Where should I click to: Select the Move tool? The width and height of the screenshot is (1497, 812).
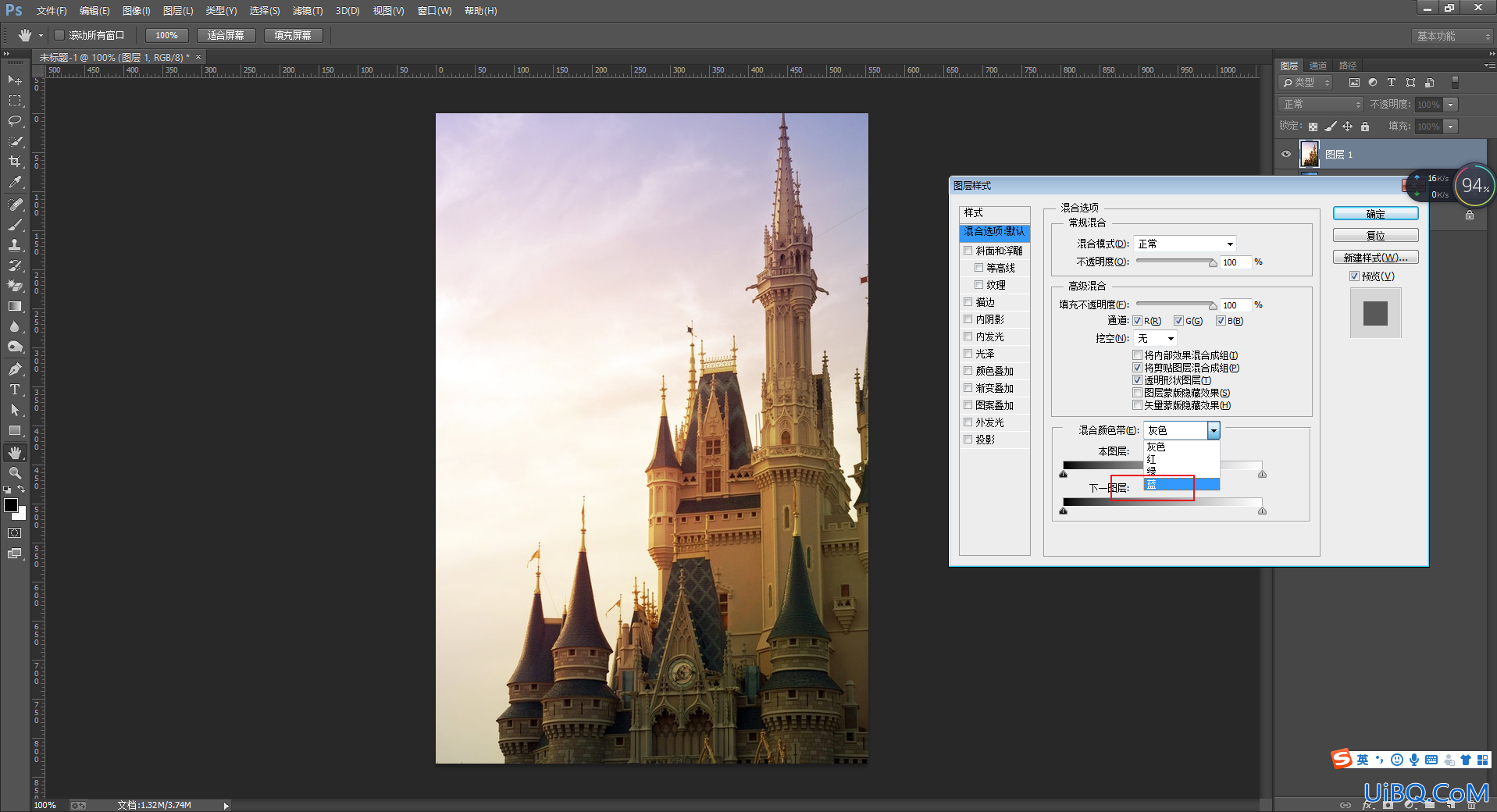point(15,80)
